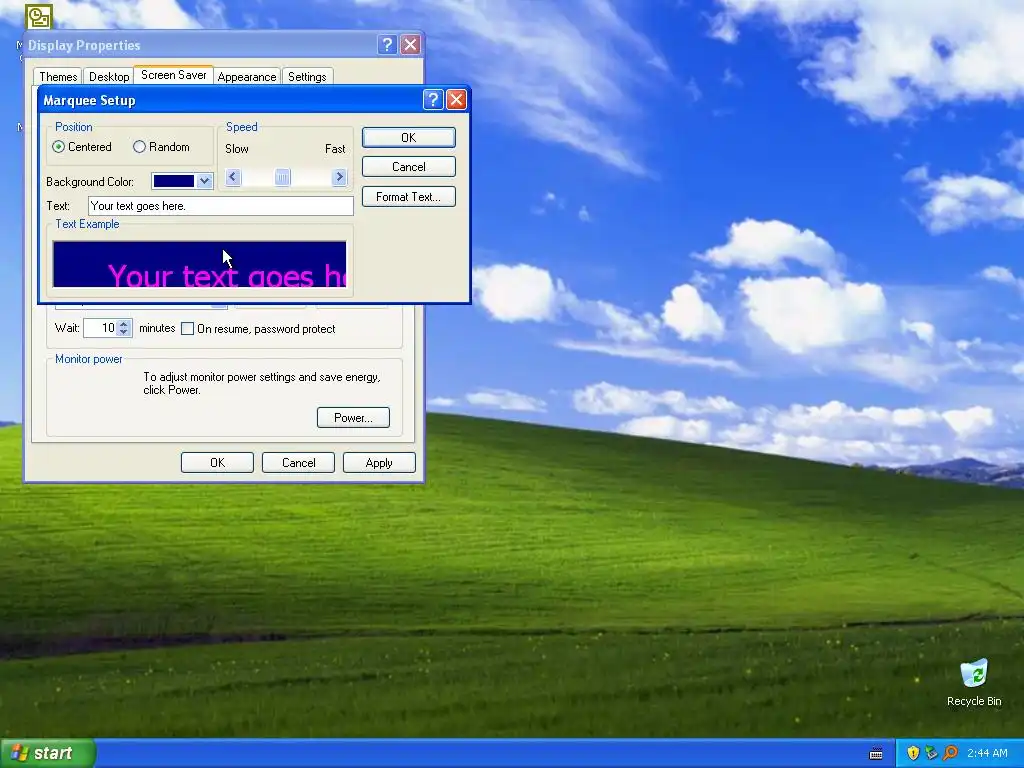Click the Display Properties help question icon
The image size is (1024, 768).
tap(387, 44)
